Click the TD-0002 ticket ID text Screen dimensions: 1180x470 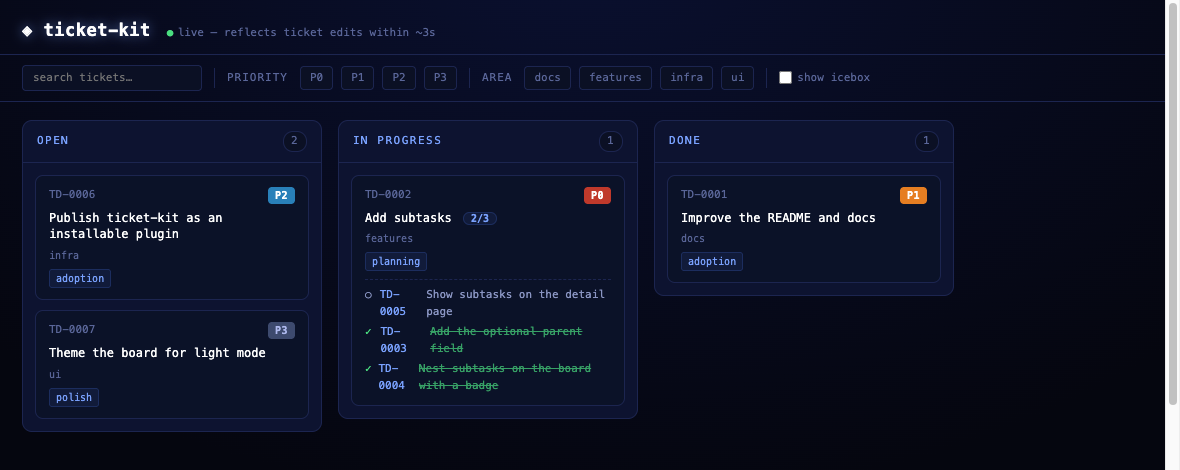tap(388, 194)
